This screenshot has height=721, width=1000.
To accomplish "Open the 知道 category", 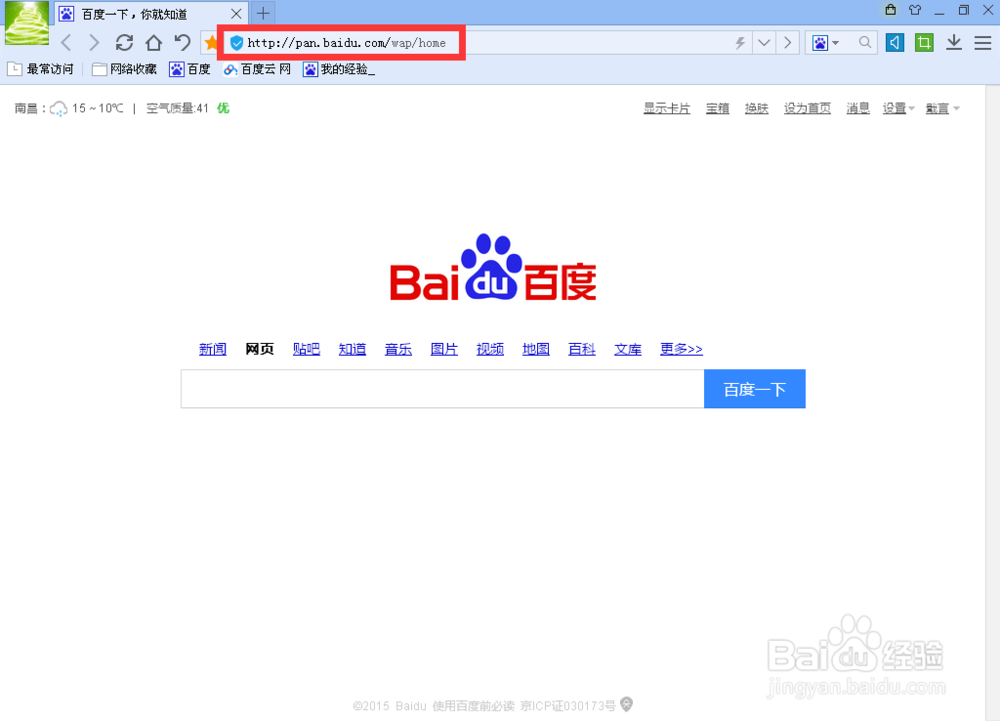I will tap(352, 349).
